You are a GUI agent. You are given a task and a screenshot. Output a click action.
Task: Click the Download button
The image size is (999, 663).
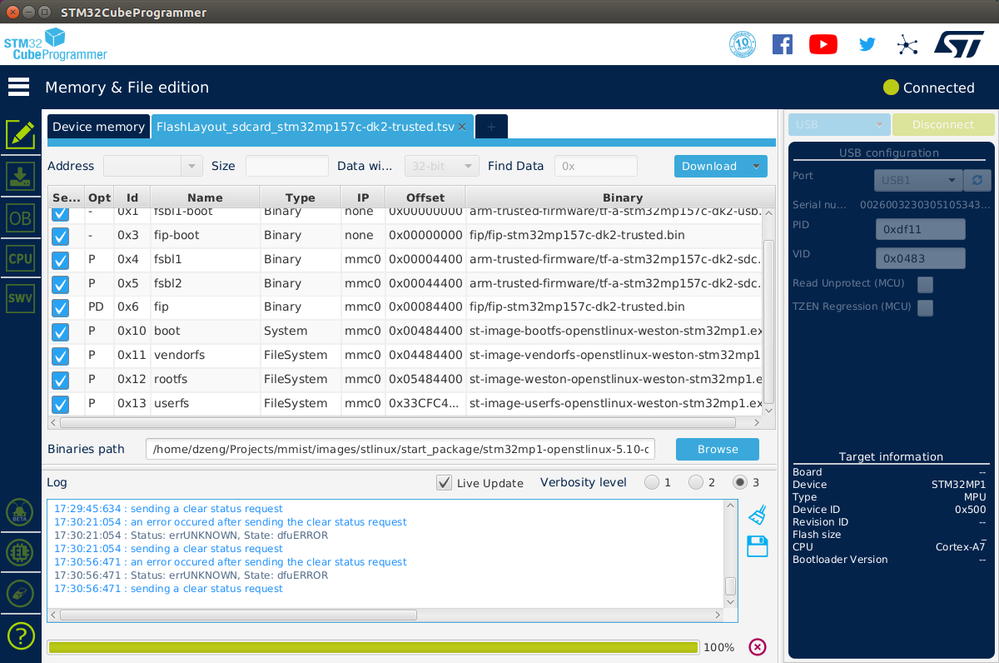710,166
